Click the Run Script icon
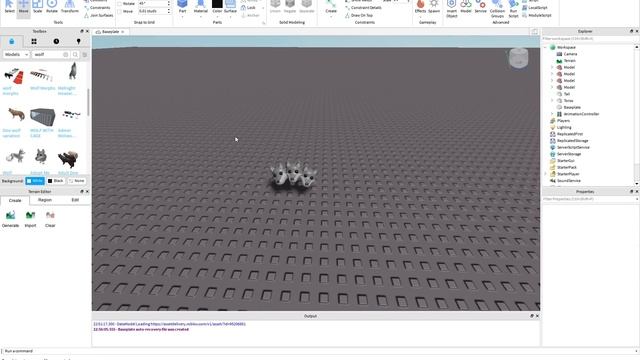The width and height of the screenshot is (640, 360). 513,9
